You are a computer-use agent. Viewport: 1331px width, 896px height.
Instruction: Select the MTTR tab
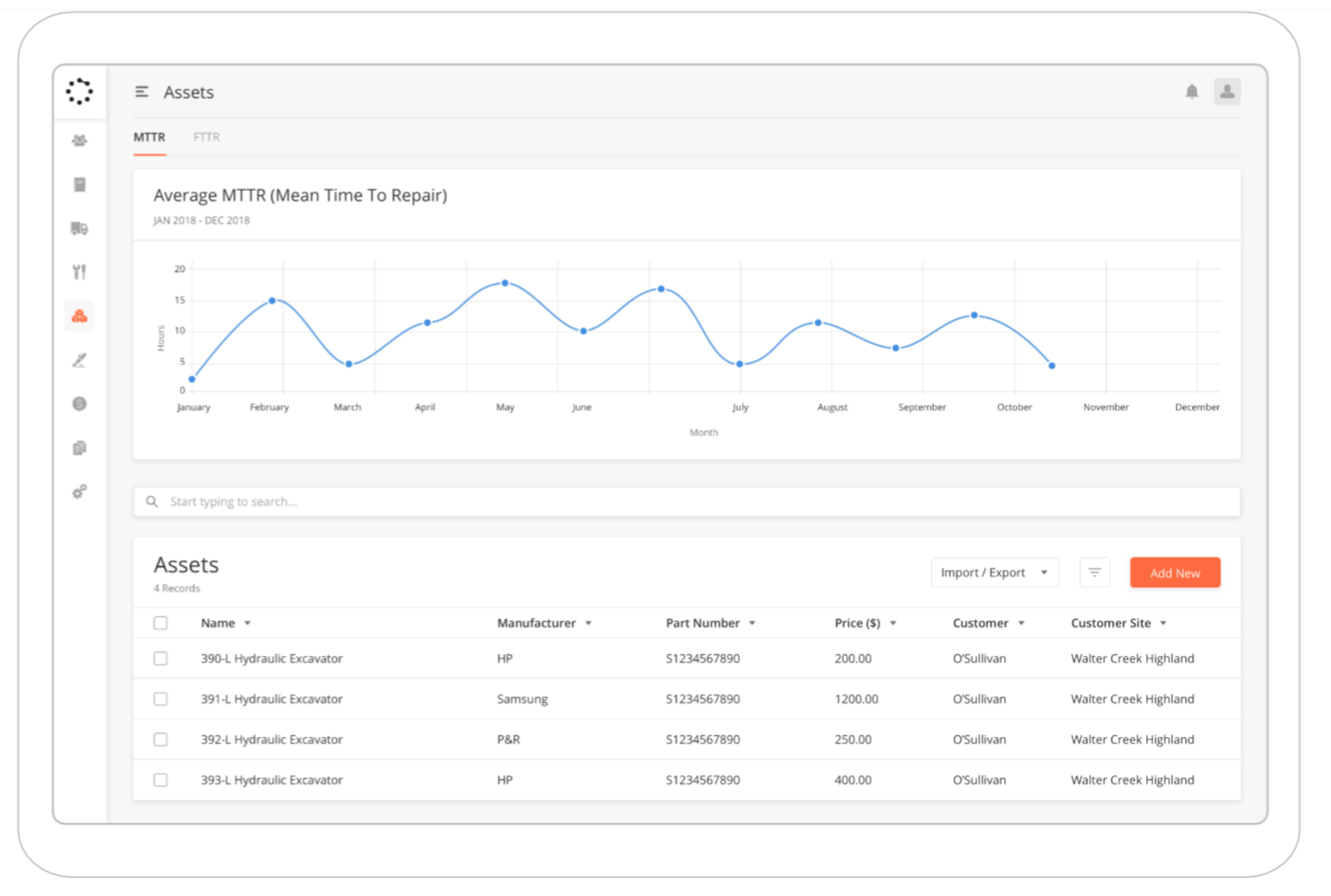[149, 137]
